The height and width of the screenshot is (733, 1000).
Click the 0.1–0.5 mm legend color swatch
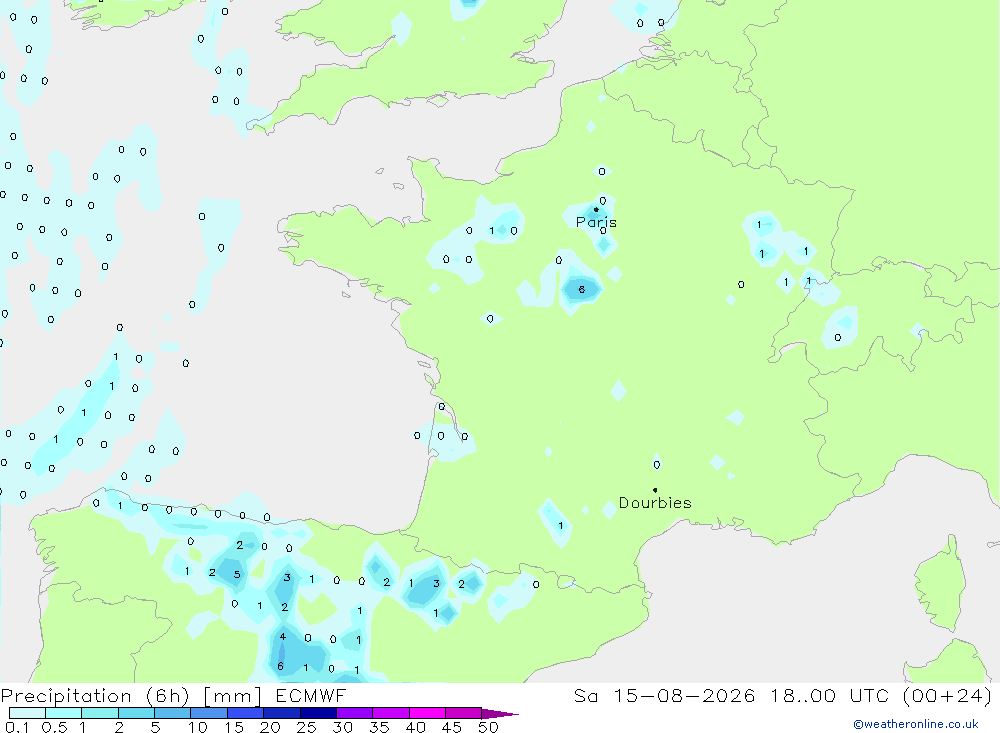pos(27,713)
